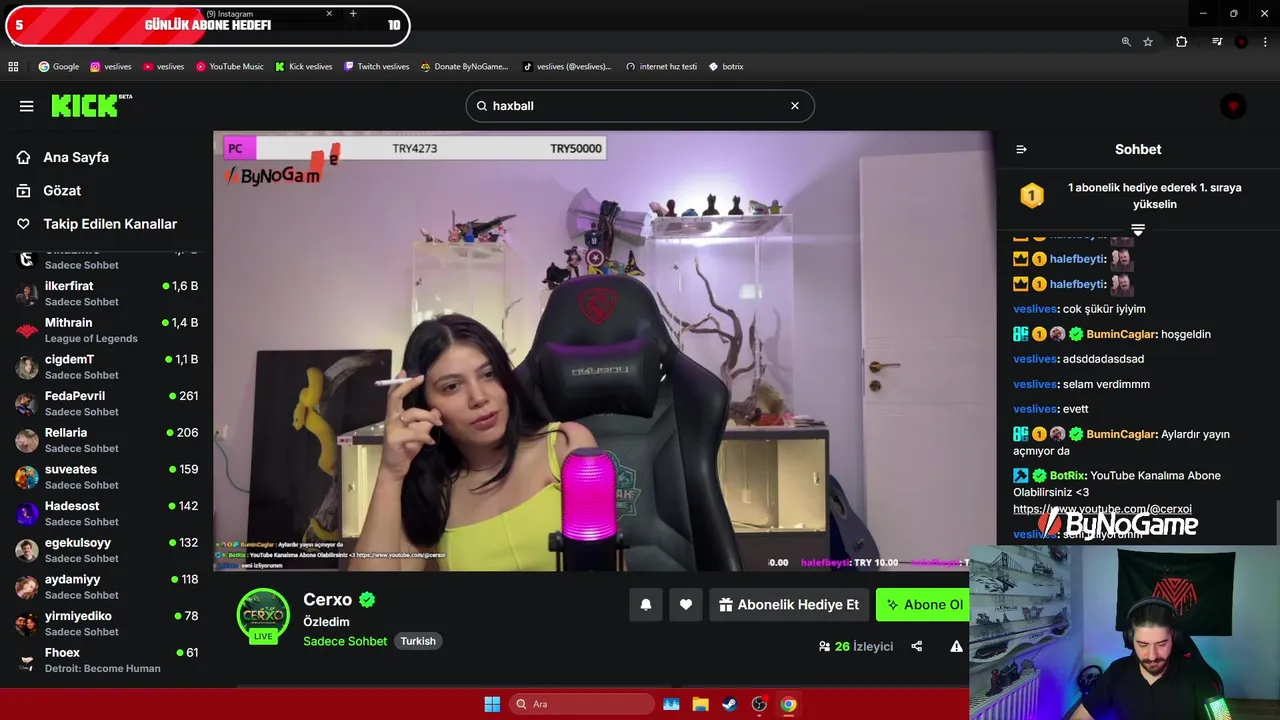
Task: Click the Cerxo channel avatar
Action: tap(263, 615)
